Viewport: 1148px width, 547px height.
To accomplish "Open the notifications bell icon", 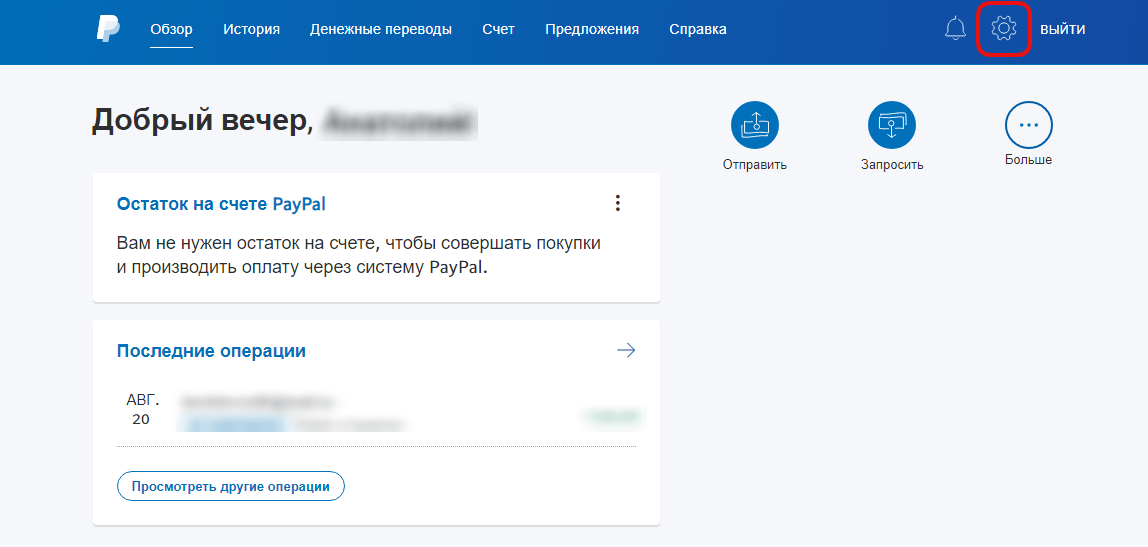I will (x=955, y=29).
